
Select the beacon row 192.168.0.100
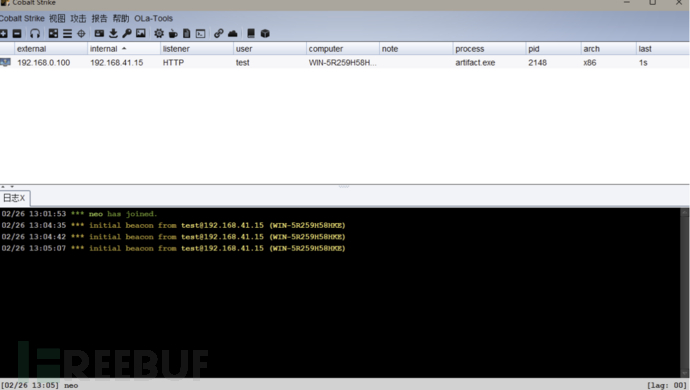[345, 63]
